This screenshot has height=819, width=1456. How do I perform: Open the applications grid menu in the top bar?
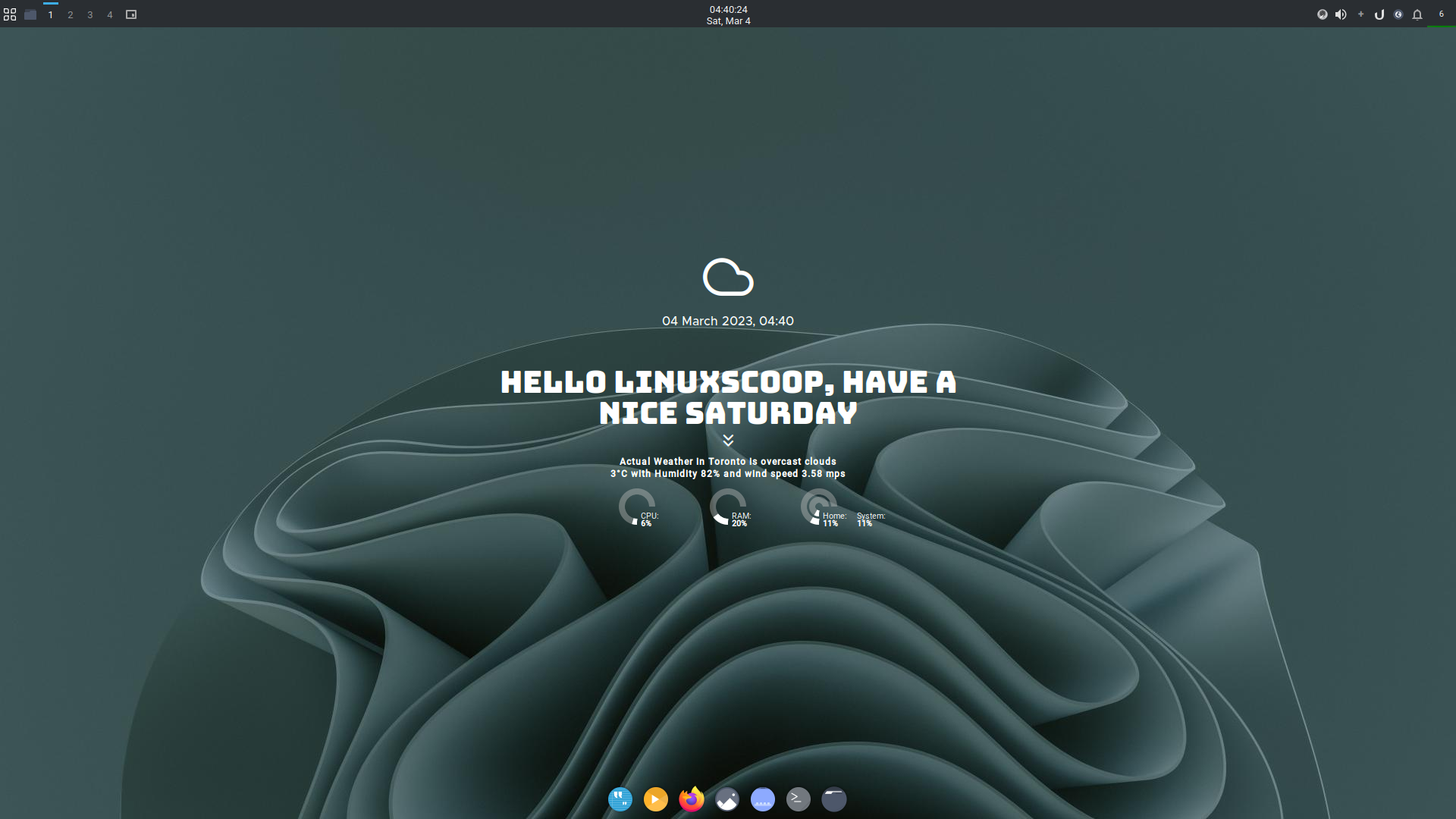point(10,14)
